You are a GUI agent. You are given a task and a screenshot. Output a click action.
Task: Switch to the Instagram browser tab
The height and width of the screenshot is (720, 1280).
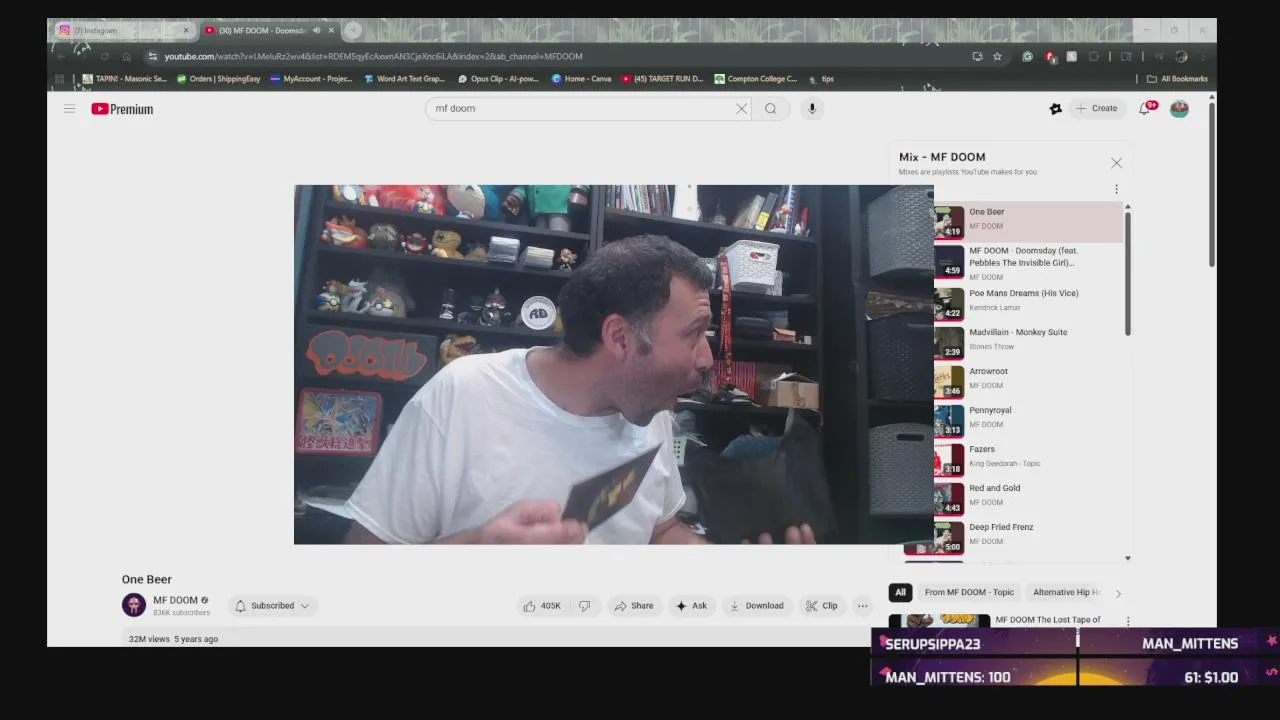[x=120, y=30]
